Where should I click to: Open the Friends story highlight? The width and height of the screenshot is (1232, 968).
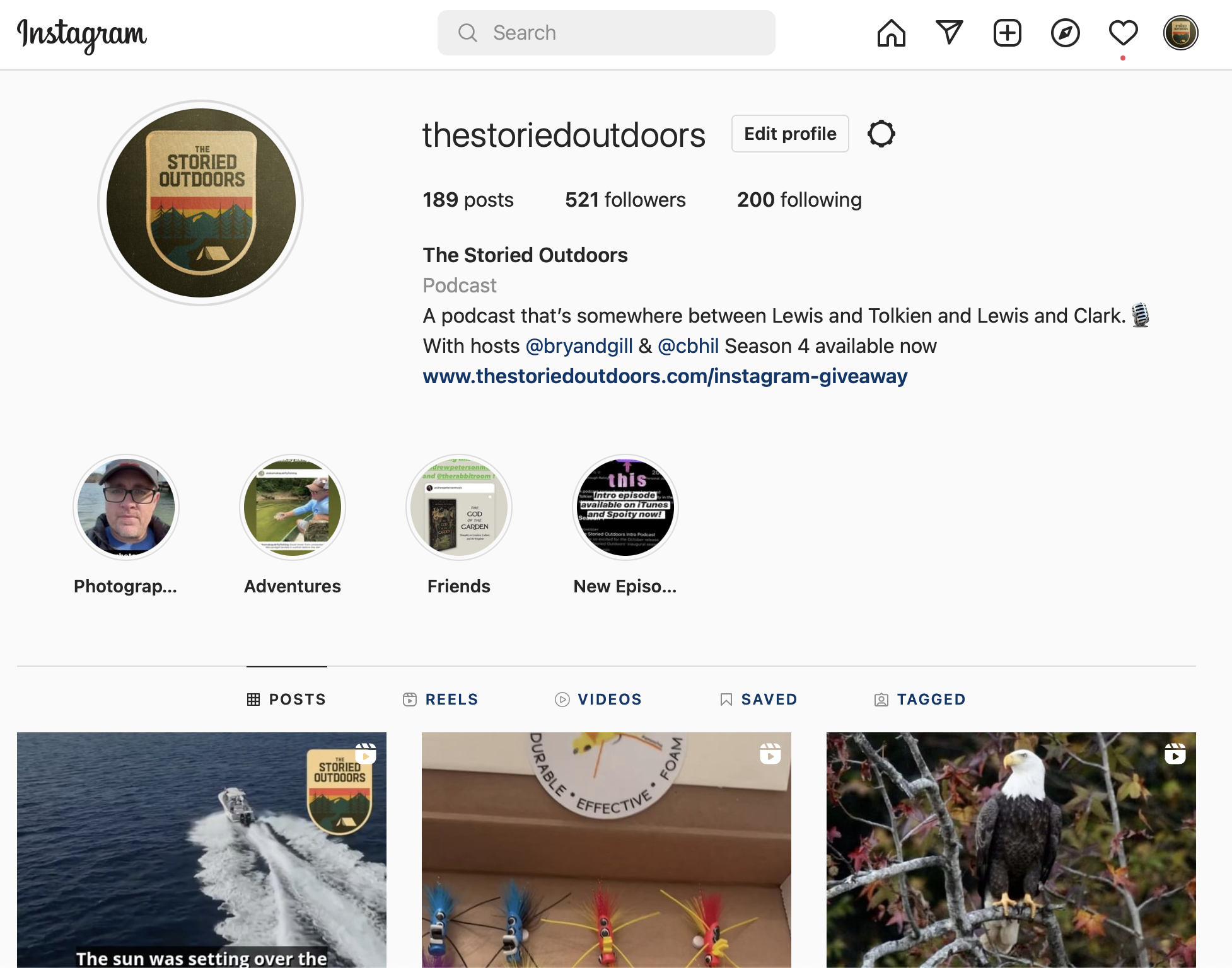tap(459, 525)
